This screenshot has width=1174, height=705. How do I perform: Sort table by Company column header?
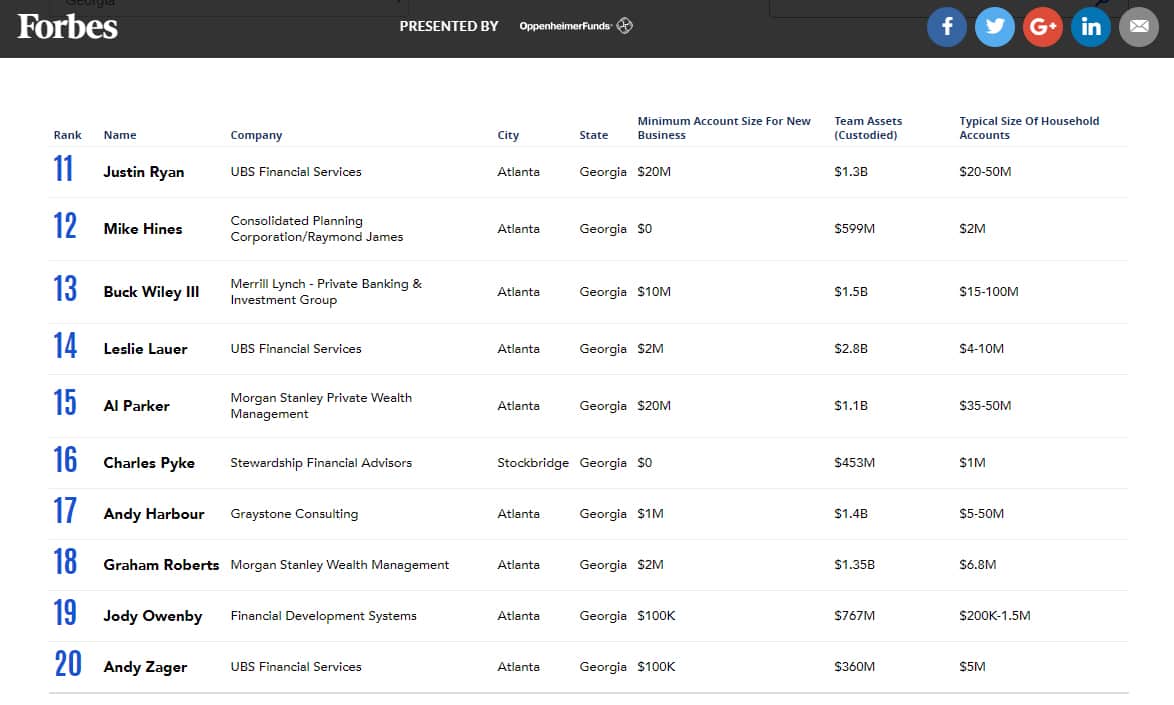click(256, 135)
